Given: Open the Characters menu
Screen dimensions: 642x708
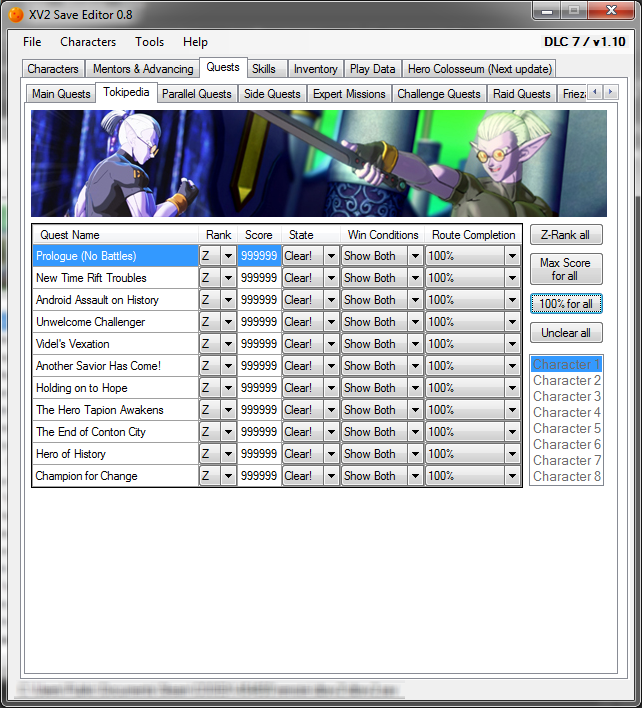Looking at the screenshot, I should (x=88, y=42).
